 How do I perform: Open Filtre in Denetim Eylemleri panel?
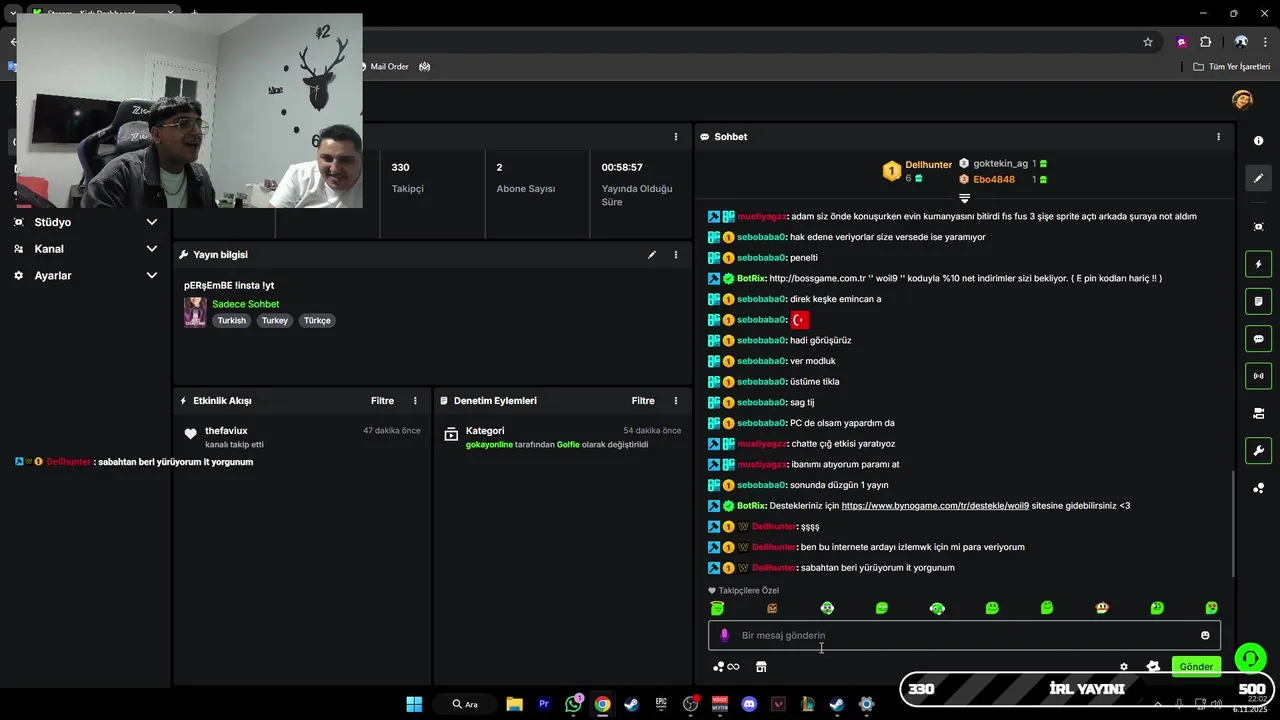coord(643,401)
